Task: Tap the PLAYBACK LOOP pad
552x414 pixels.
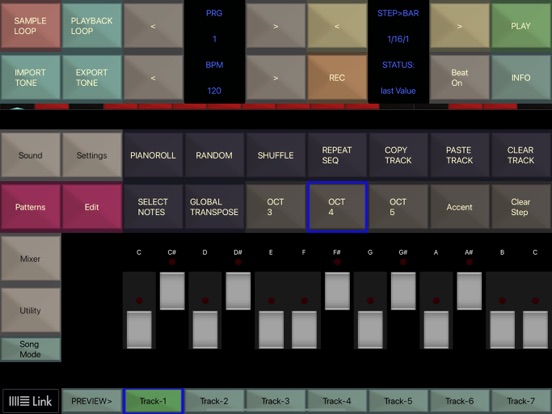Action: click(92, 26)
